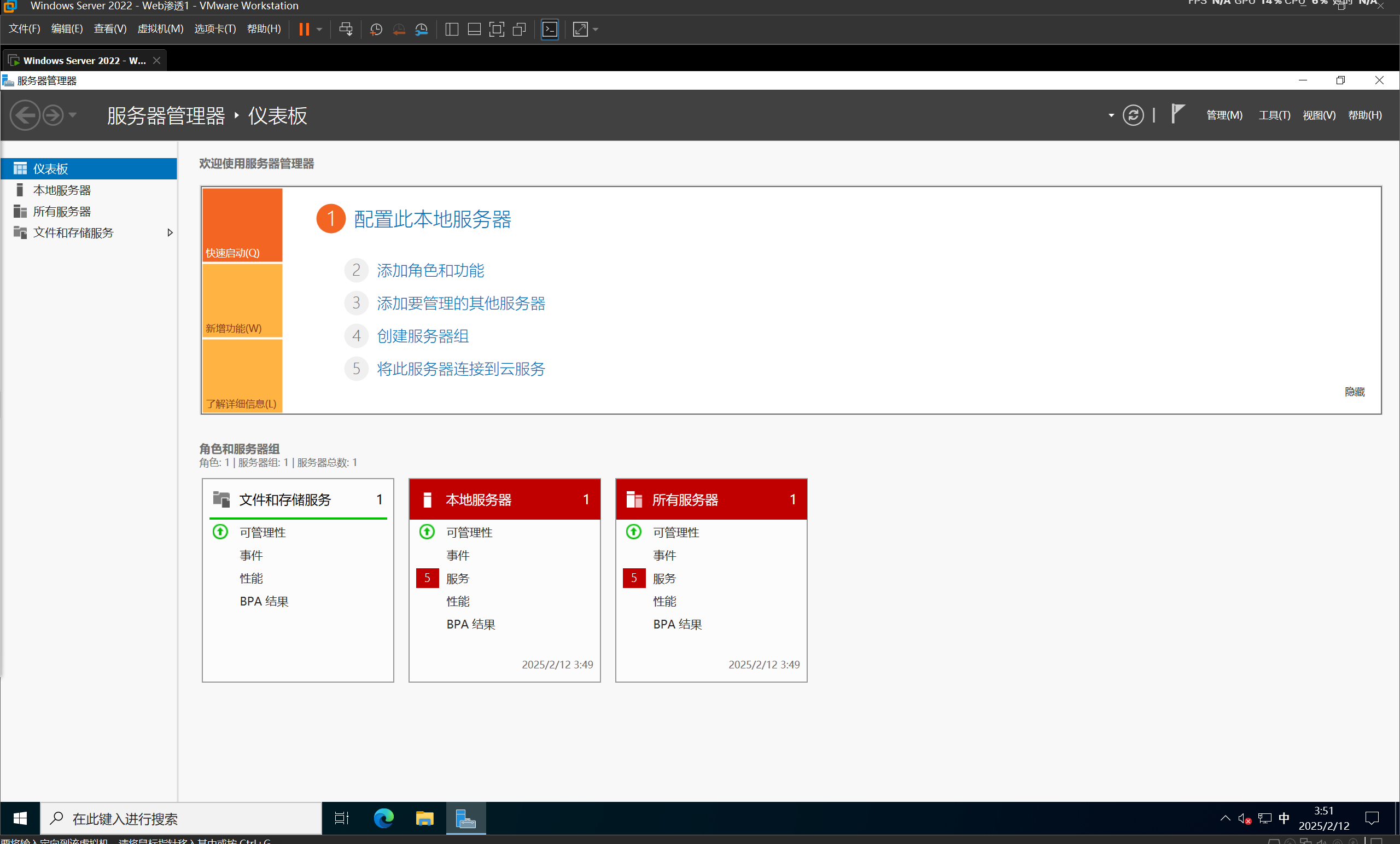Click 事件 in the 本地服务器 tile
1400x844 pixels.
click(x=457, y=555)
